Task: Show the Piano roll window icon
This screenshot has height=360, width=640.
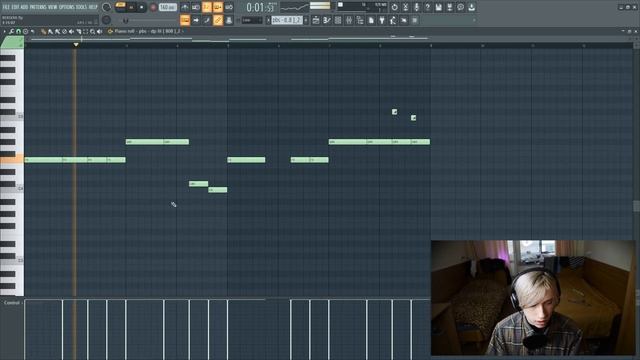Action: coord(327,20)
